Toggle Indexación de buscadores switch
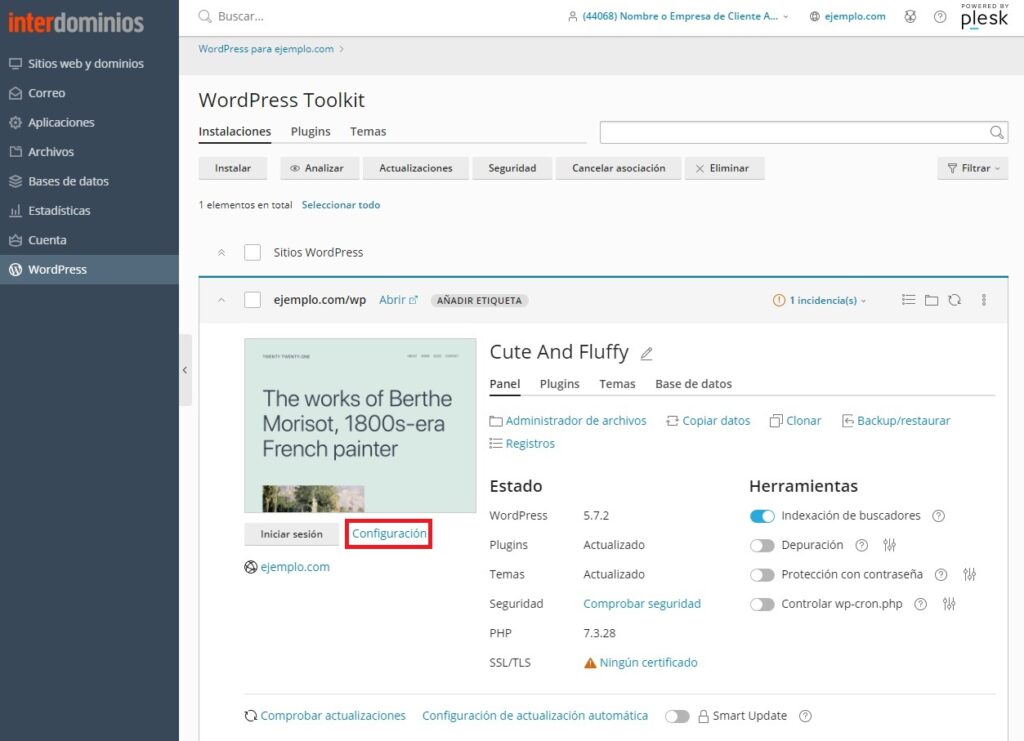The image size is (1024, 741). coord(762,516)
